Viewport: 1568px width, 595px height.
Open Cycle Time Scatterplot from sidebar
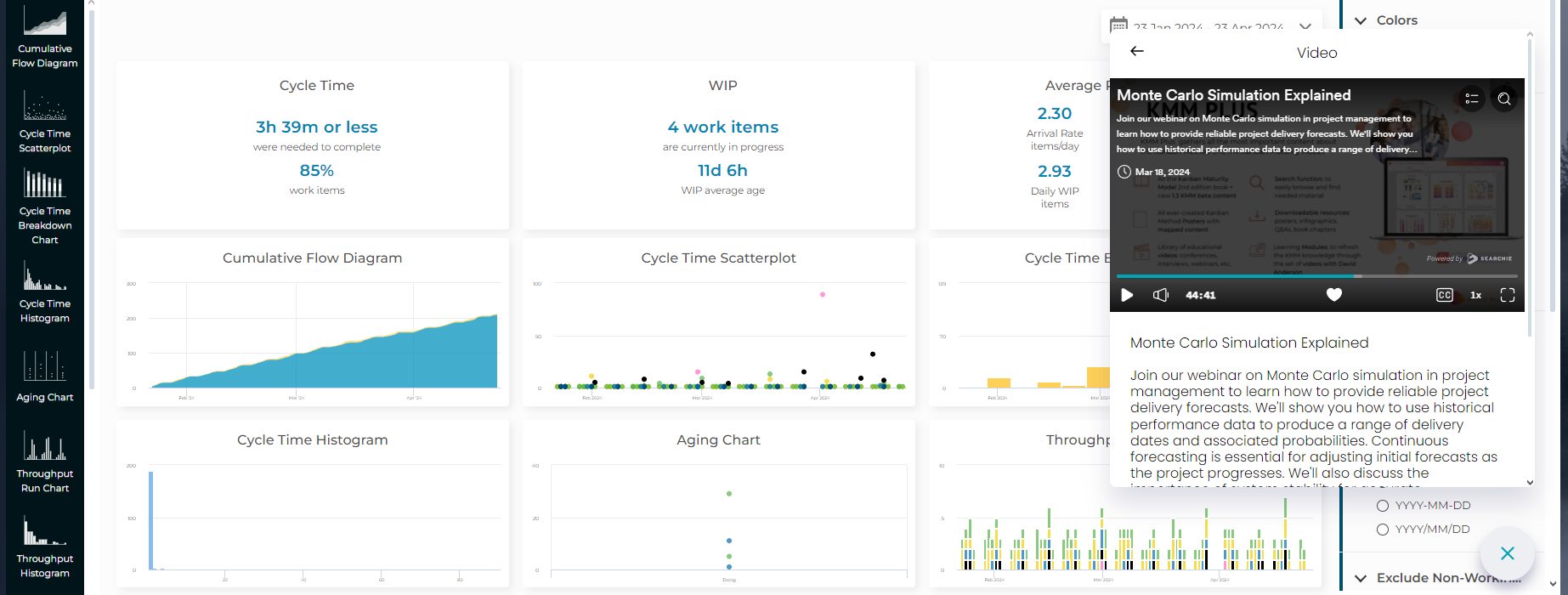(45, 121)
